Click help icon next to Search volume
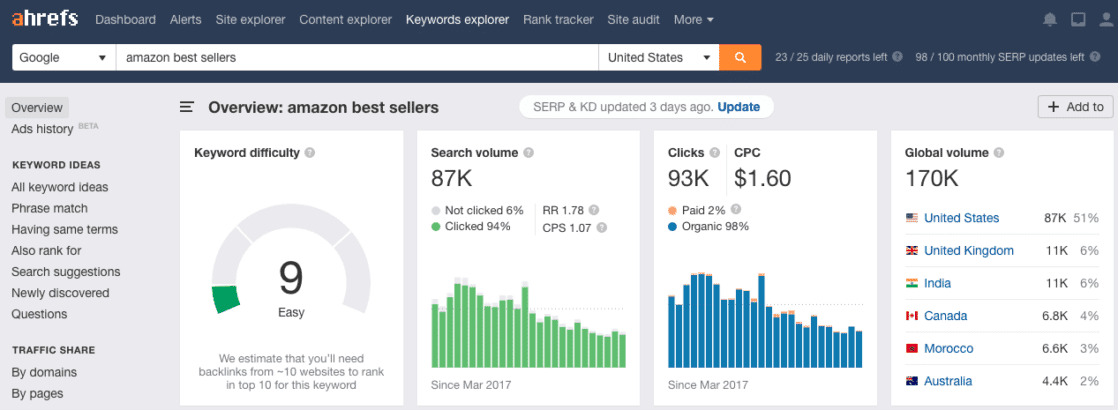The width and height of the screenshot is (1118, 410). (x=528, y=153)
